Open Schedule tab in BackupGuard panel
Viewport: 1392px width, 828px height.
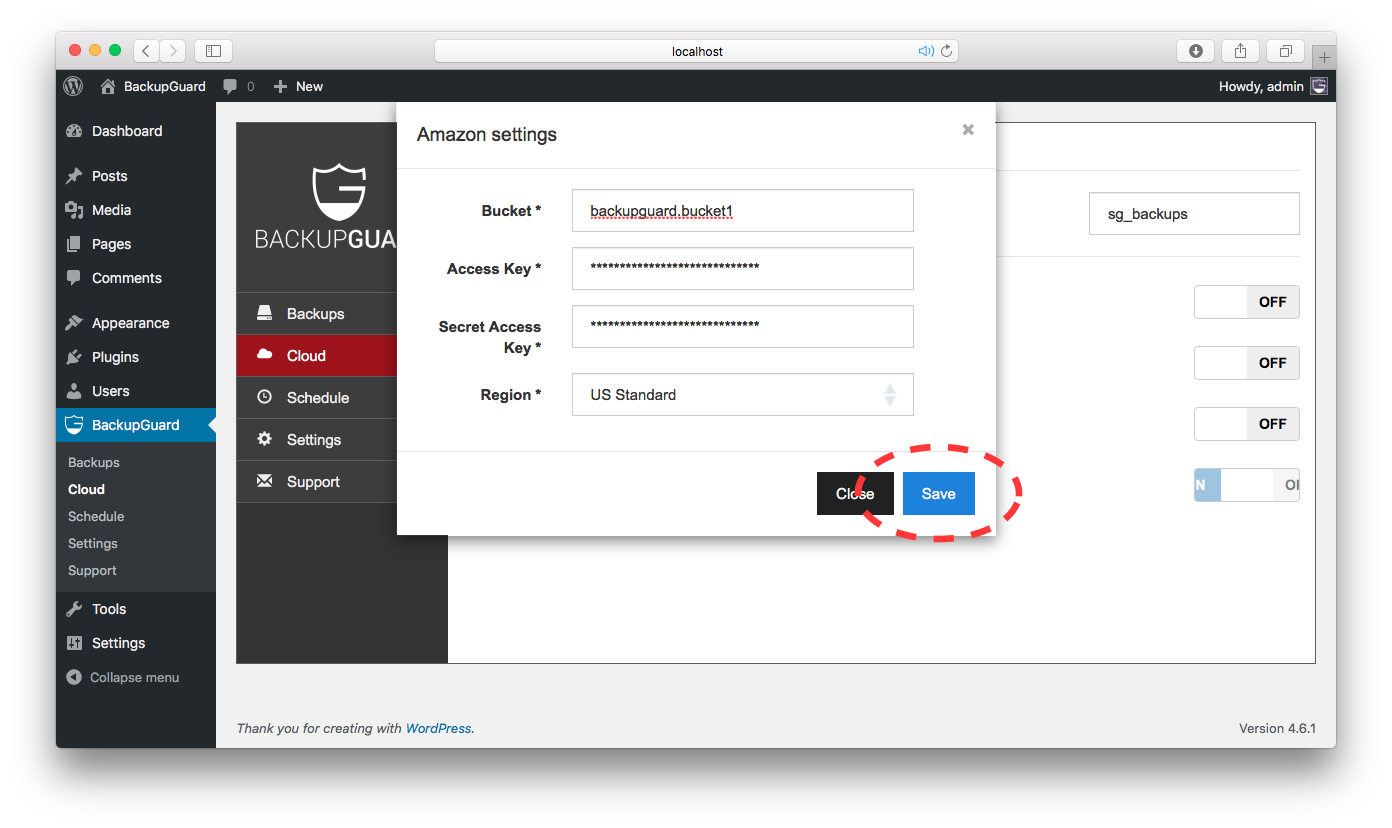click(317, 398)
